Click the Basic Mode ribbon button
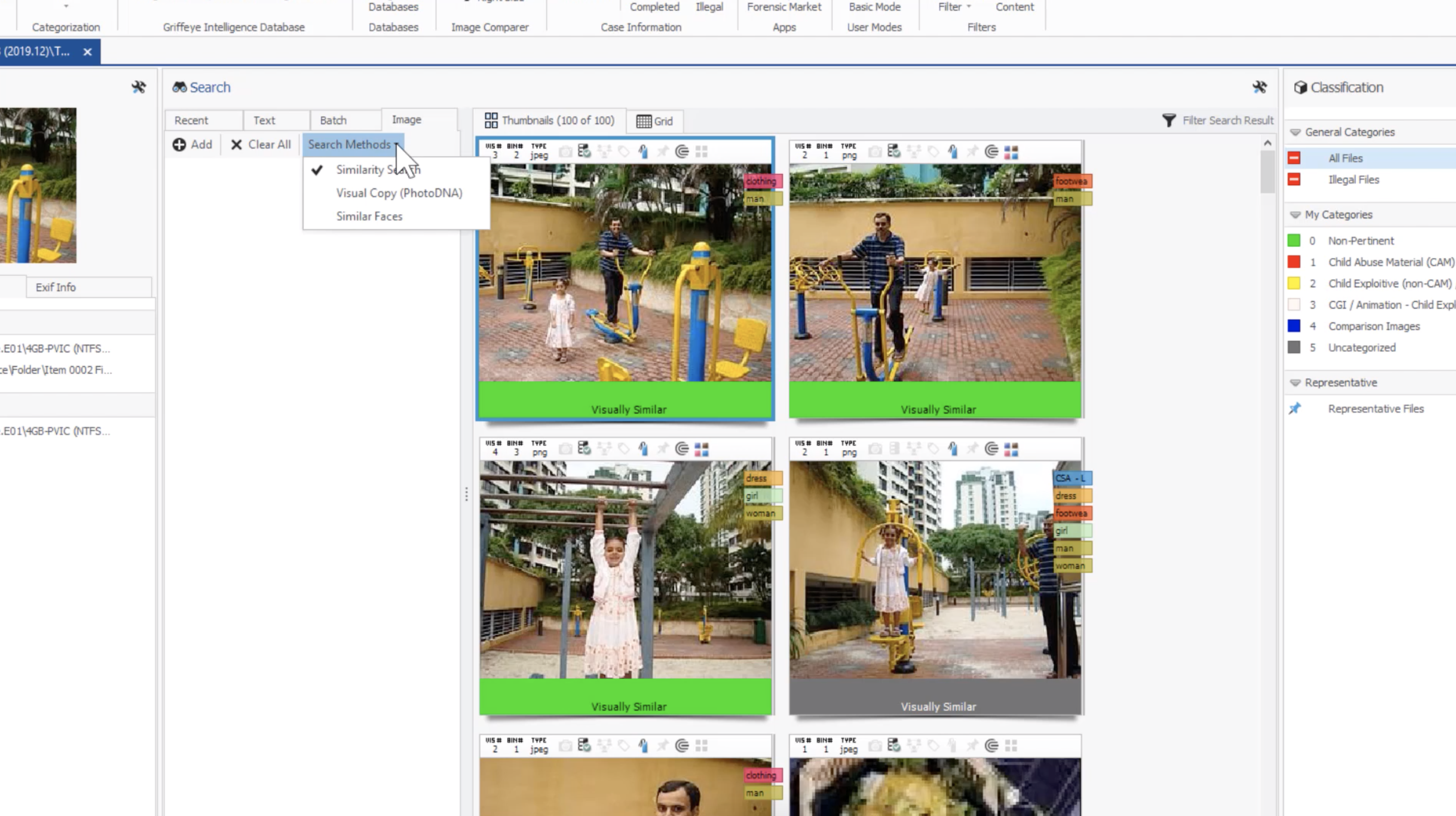The height and width of the screenshot is (816, 1456). pos(875,7)
